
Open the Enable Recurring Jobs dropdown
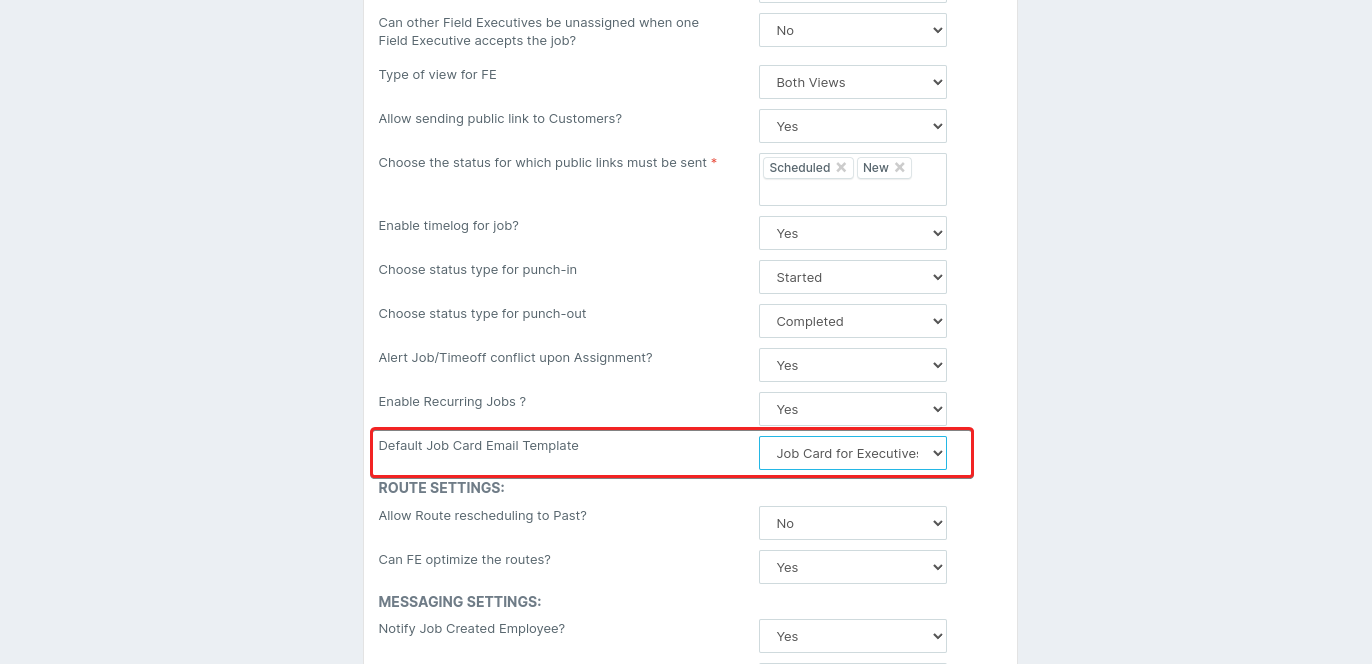(852, 410)
